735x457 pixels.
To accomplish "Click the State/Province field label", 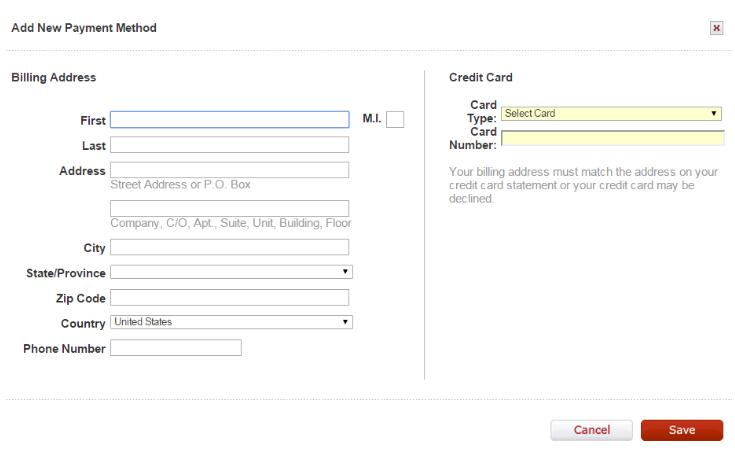I will click(66, 273).
